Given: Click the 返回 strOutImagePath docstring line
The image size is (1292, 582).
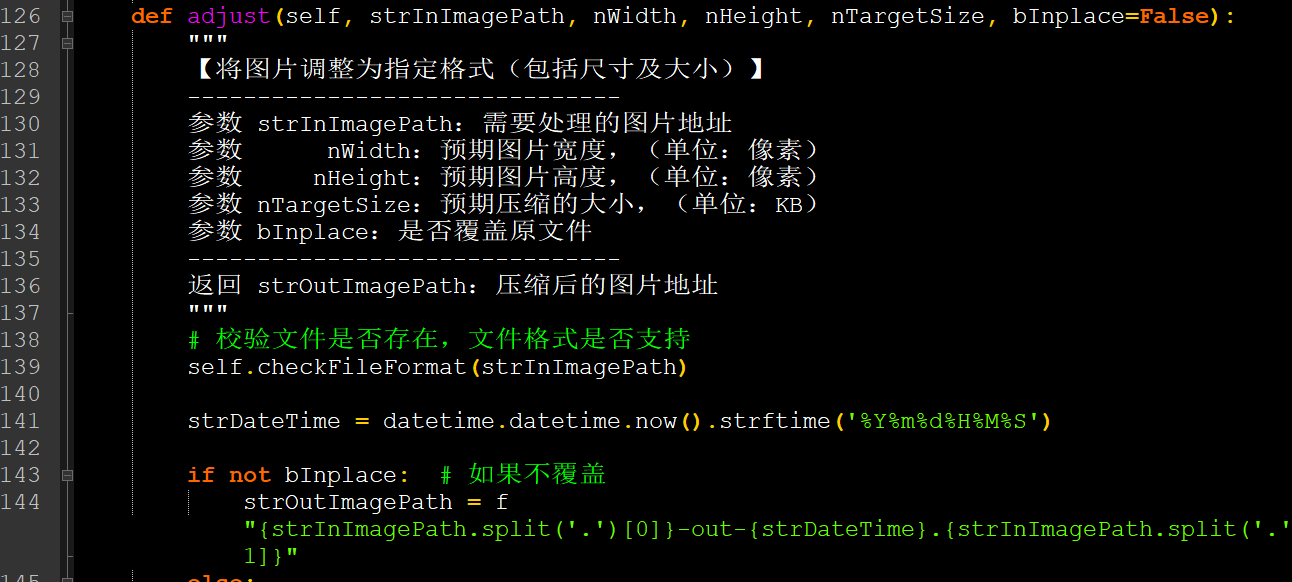Looking at the screenshot, I should coord(453,286).
